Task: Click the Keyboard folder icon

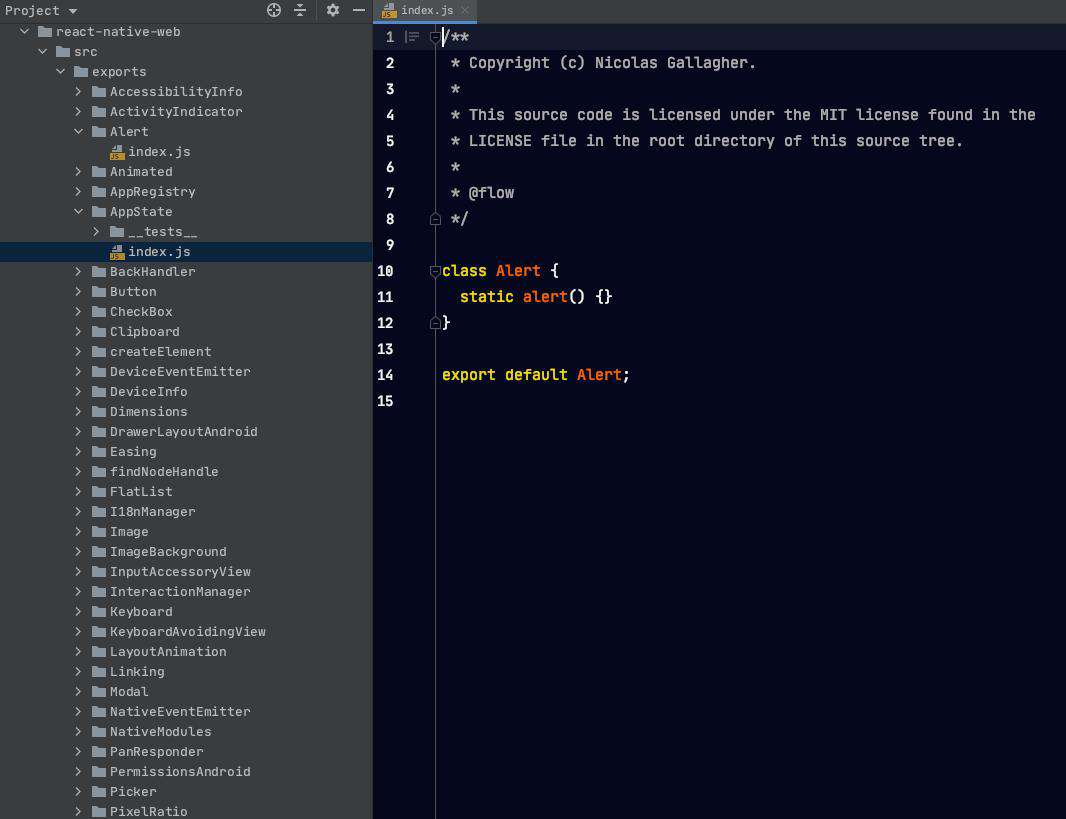Action: click(99, 611)
